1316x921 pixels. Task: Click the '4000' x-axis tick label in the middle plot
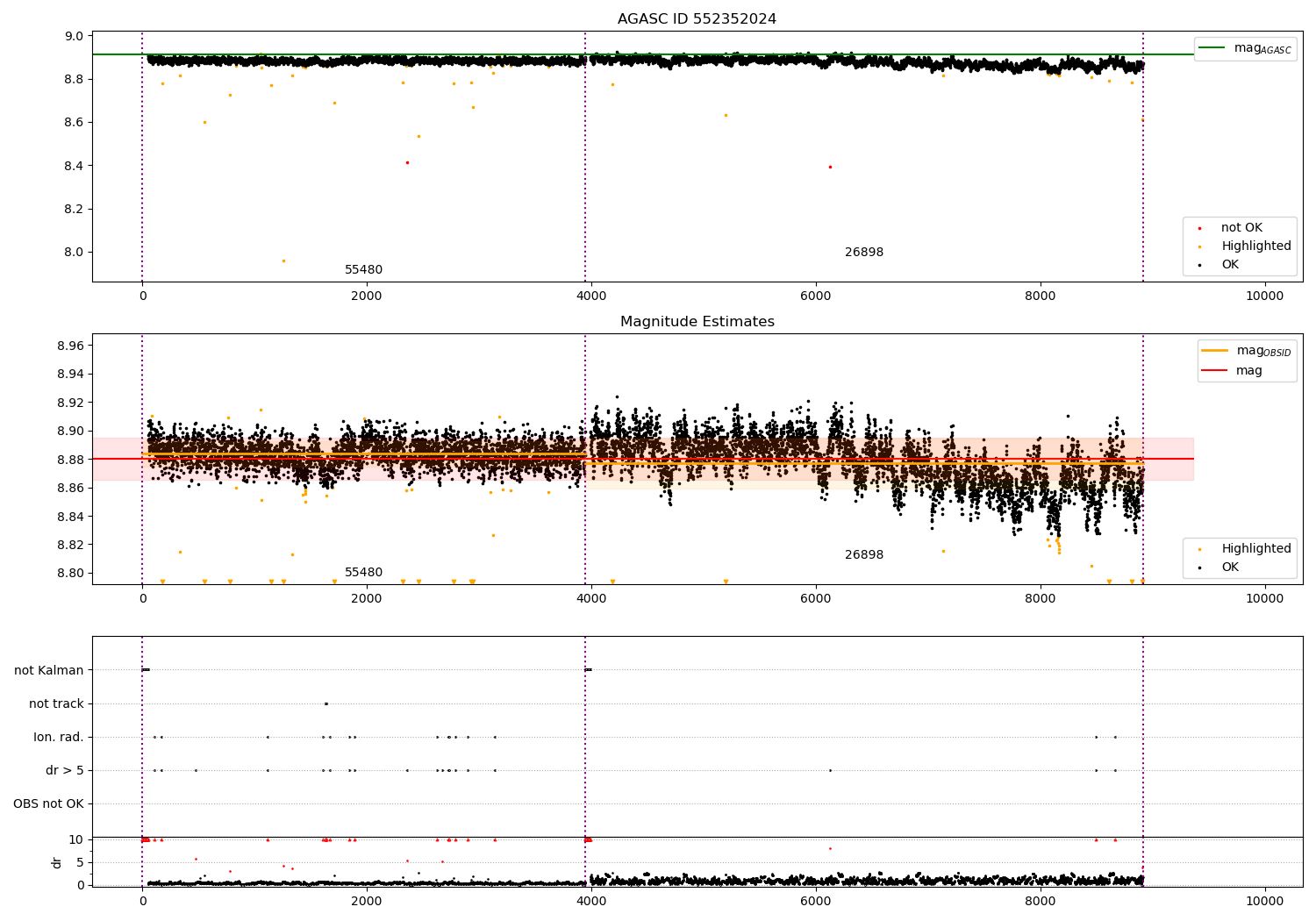coord(591,599)
